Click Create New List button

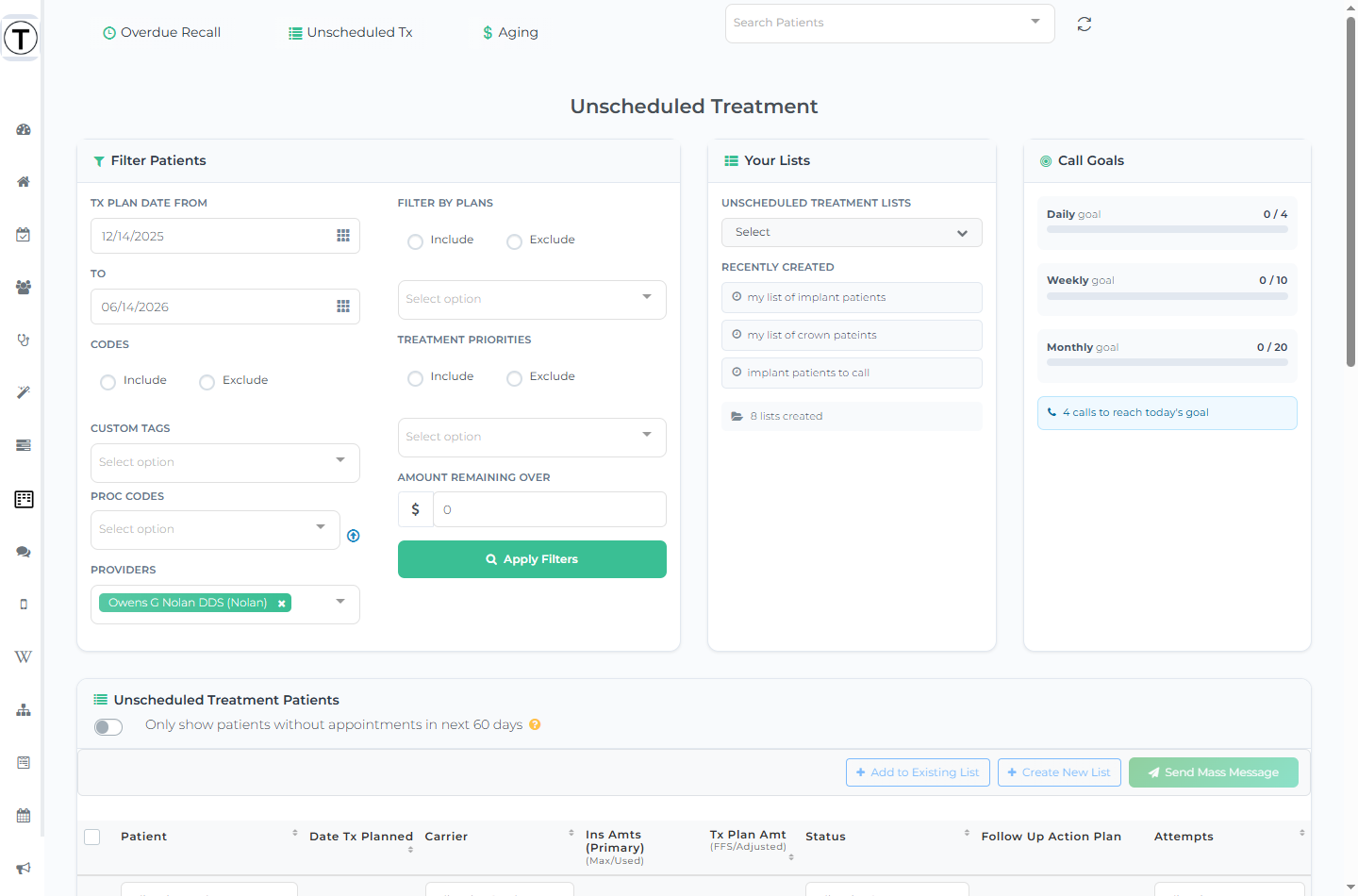pyautogui.click(x=1060, y=772)
